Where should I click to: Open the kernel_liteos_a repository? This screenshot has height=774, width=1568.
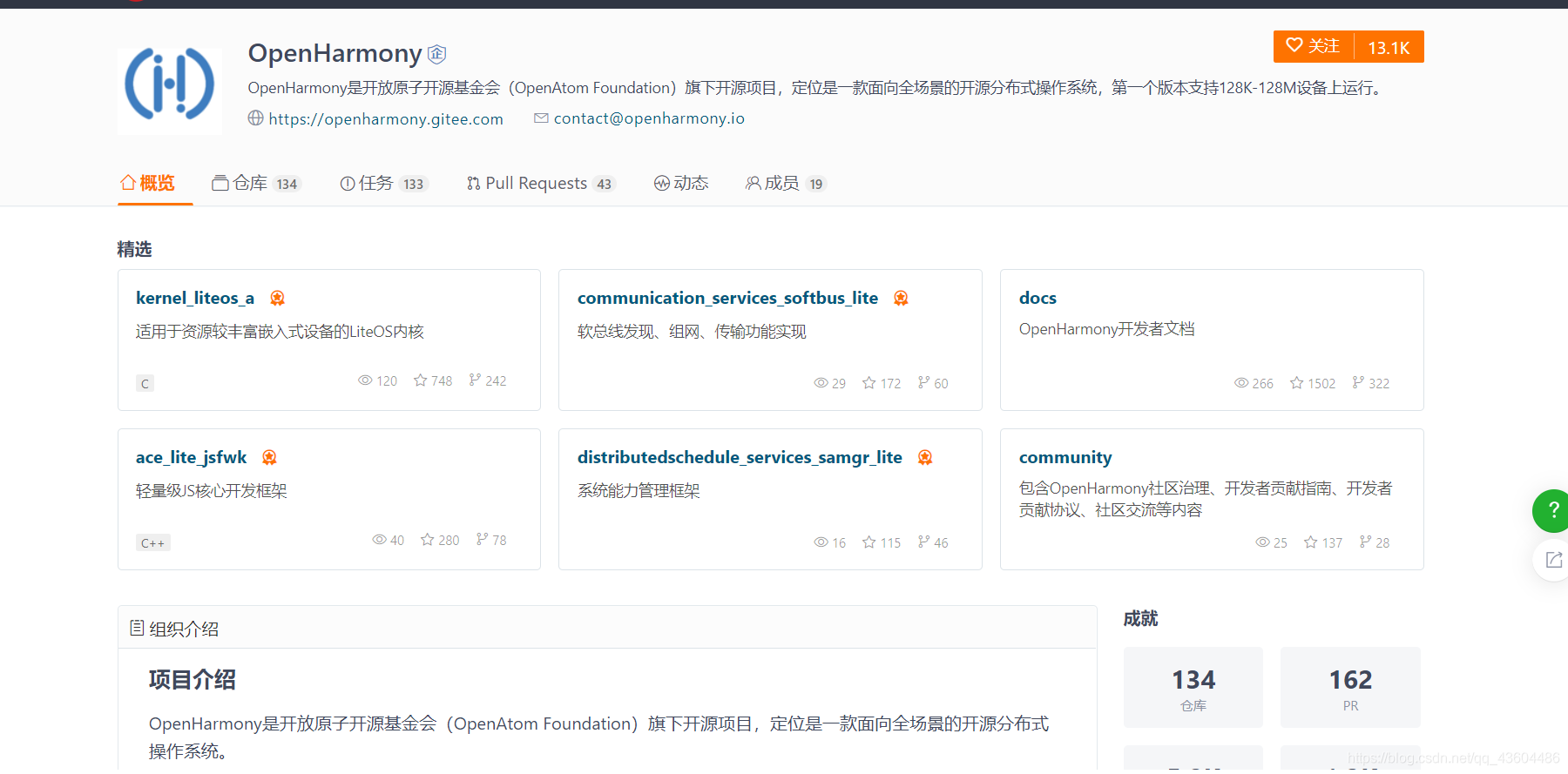pos(195,298)
